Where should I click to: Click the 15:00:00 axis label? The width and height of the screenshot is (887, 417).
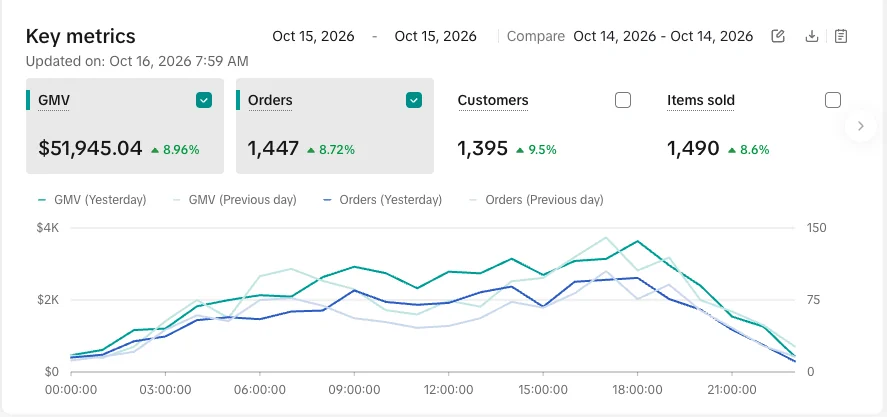[543, 390]
